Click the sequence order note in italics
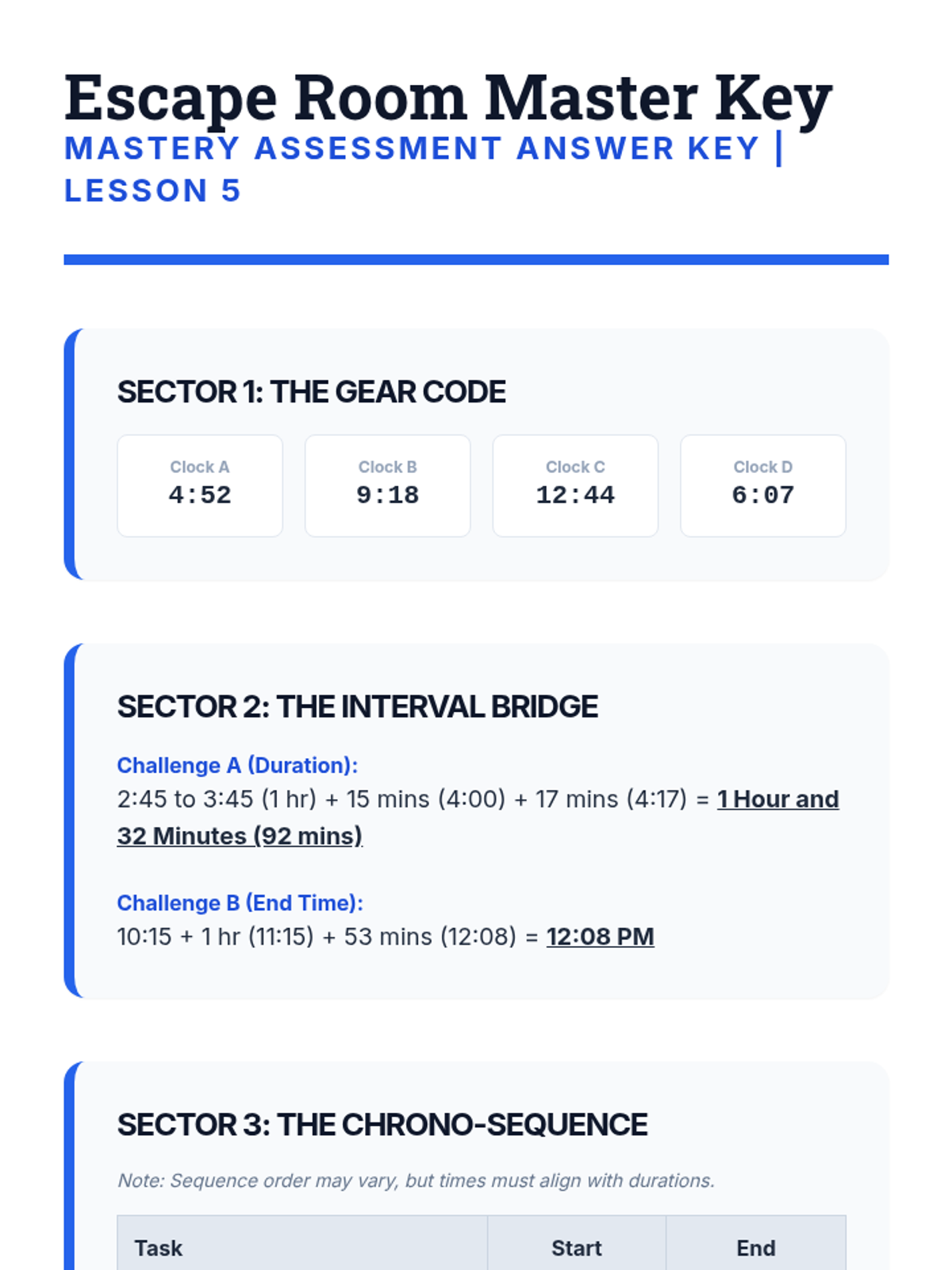This screenshot has width=952, height=1270. pyautogui.click(x=416, y=1180)
